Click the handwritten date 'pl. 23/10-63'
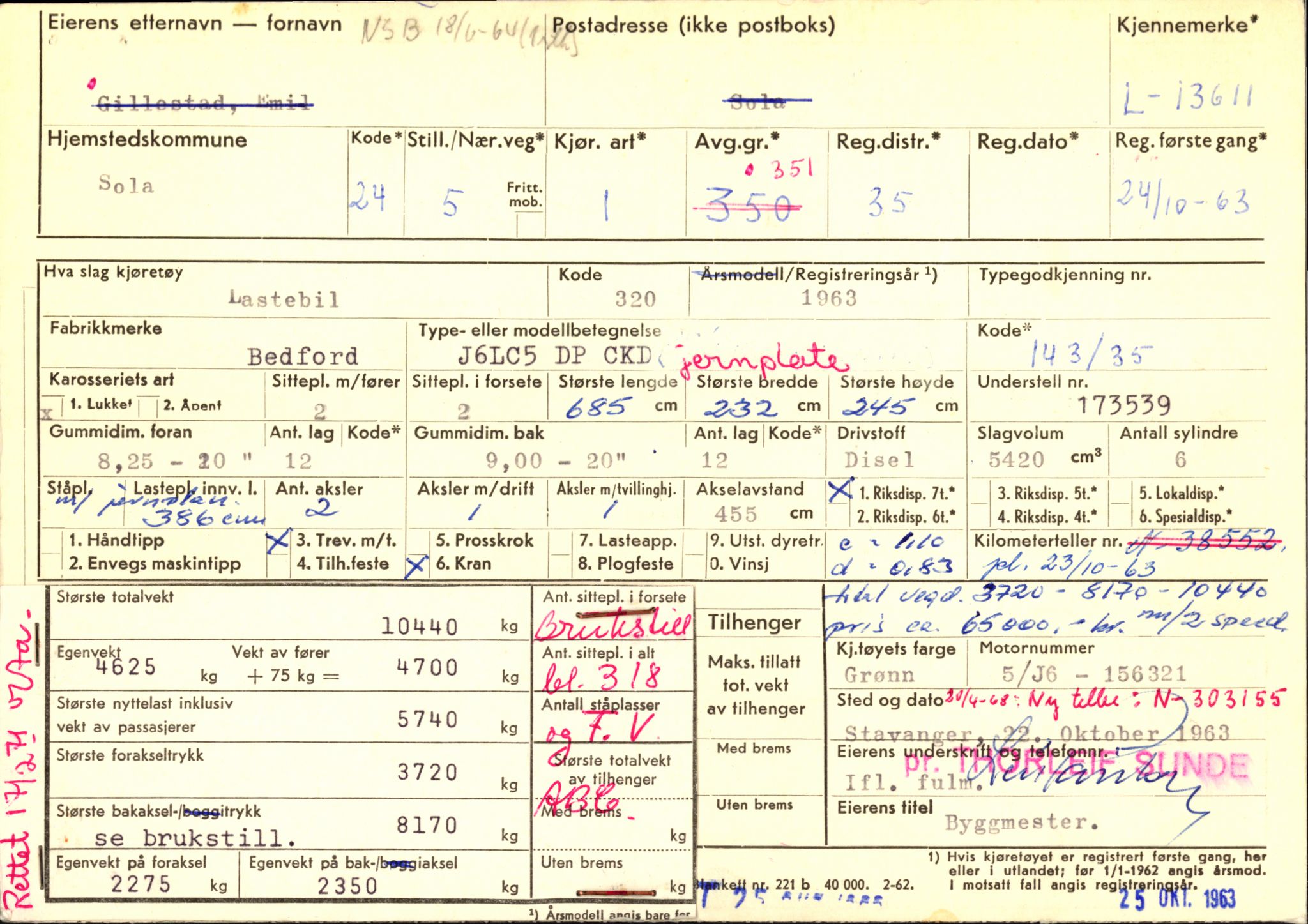This screenshot has width=1308, height=924. [1068, 566]
